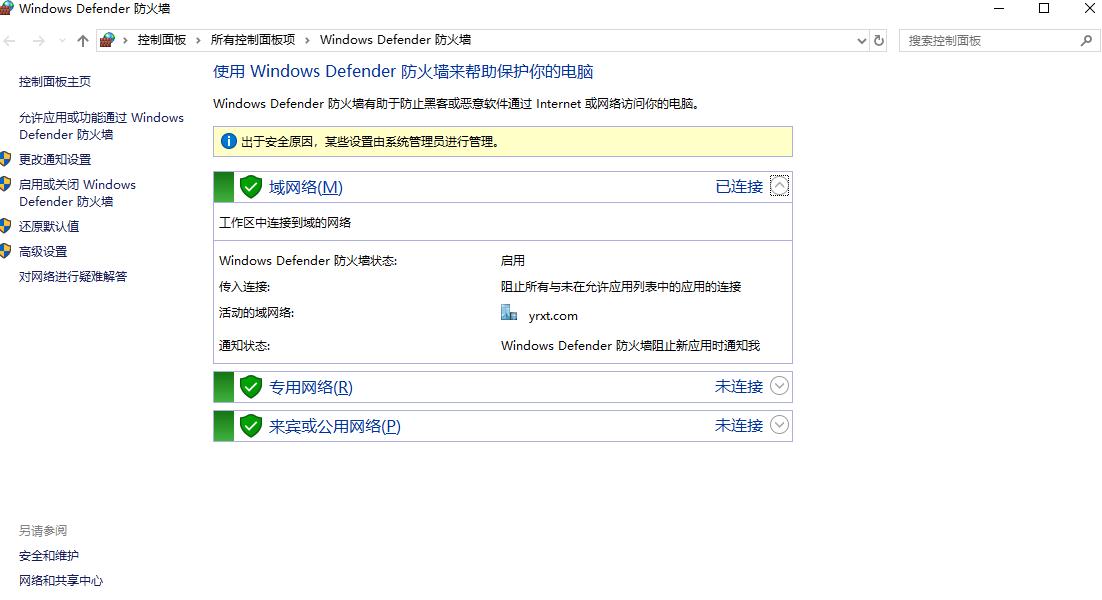Click shield icon beside 更改通知设置

point(6,159)
